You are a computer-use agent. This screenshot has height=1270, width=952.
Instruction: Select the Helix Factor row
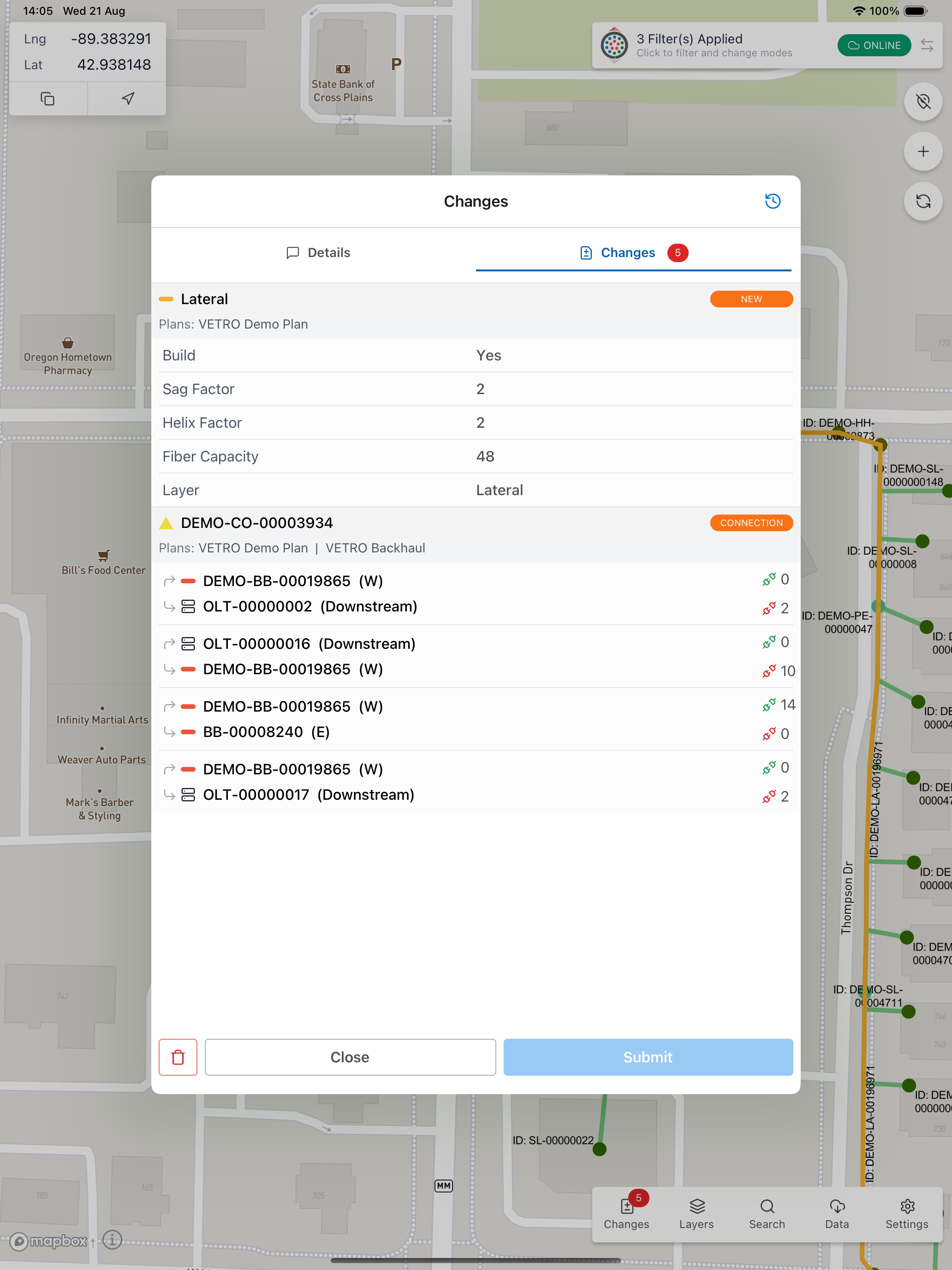[476, 423]
